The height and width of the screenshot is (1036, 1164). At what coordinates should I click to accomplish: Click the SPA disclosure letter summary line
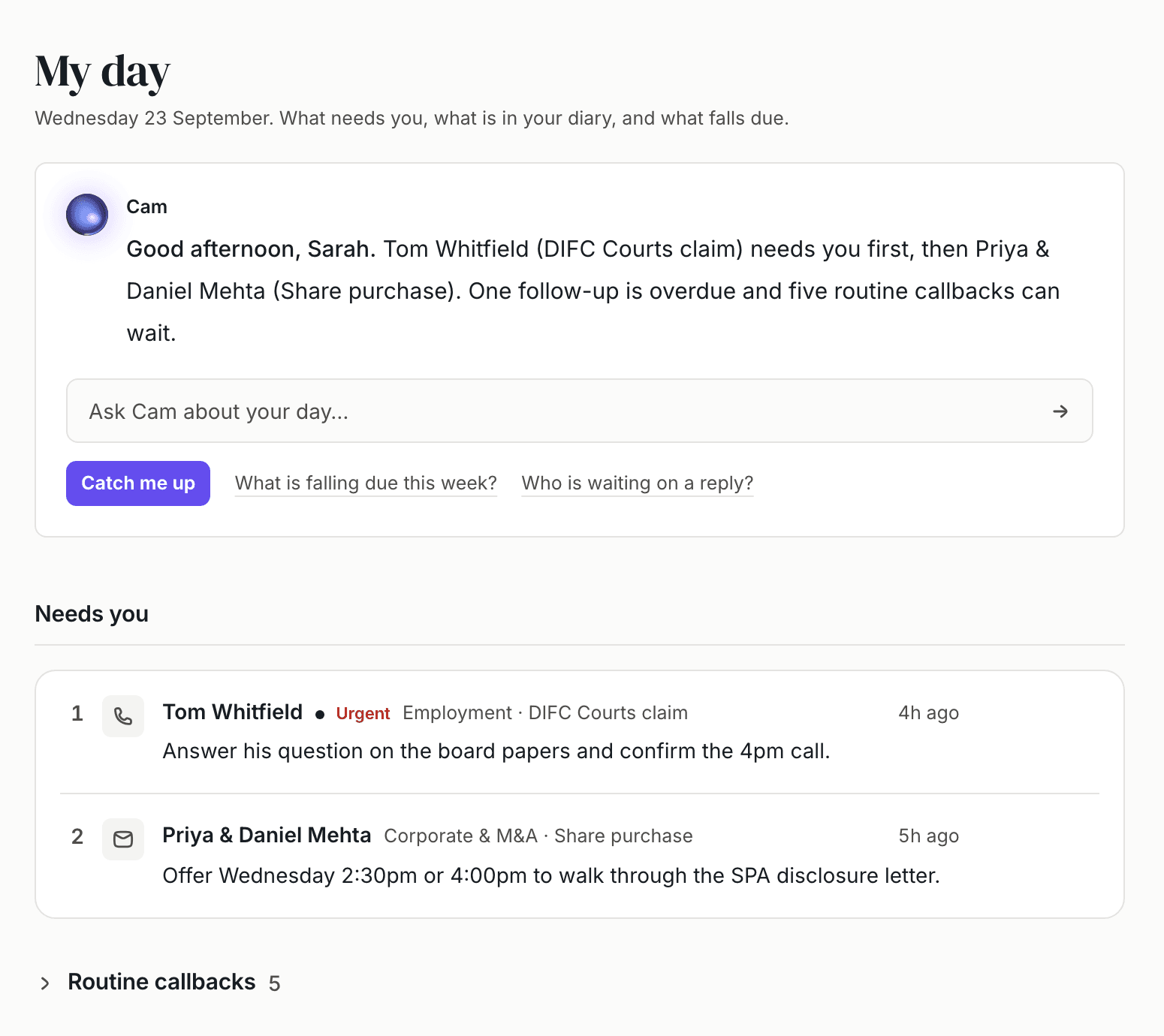[551, 875]
